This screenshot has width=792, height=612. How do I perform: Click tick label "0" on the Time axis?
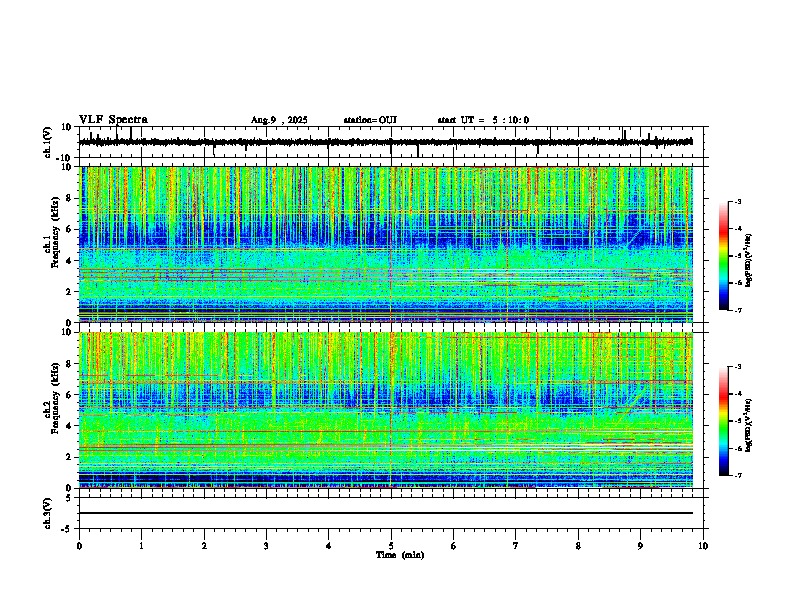coord(79,546)
